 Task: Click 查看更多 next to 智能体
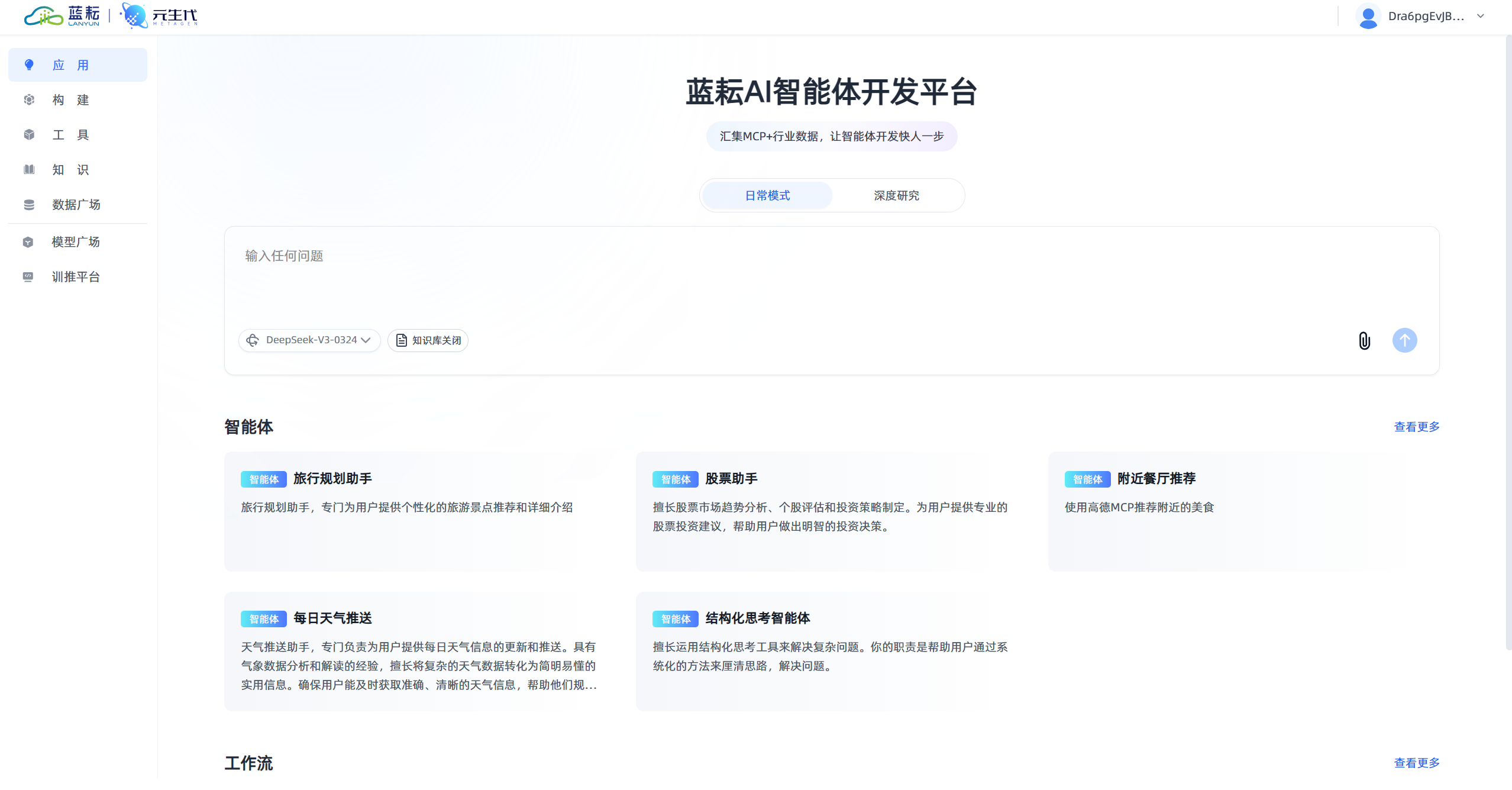1416,427
